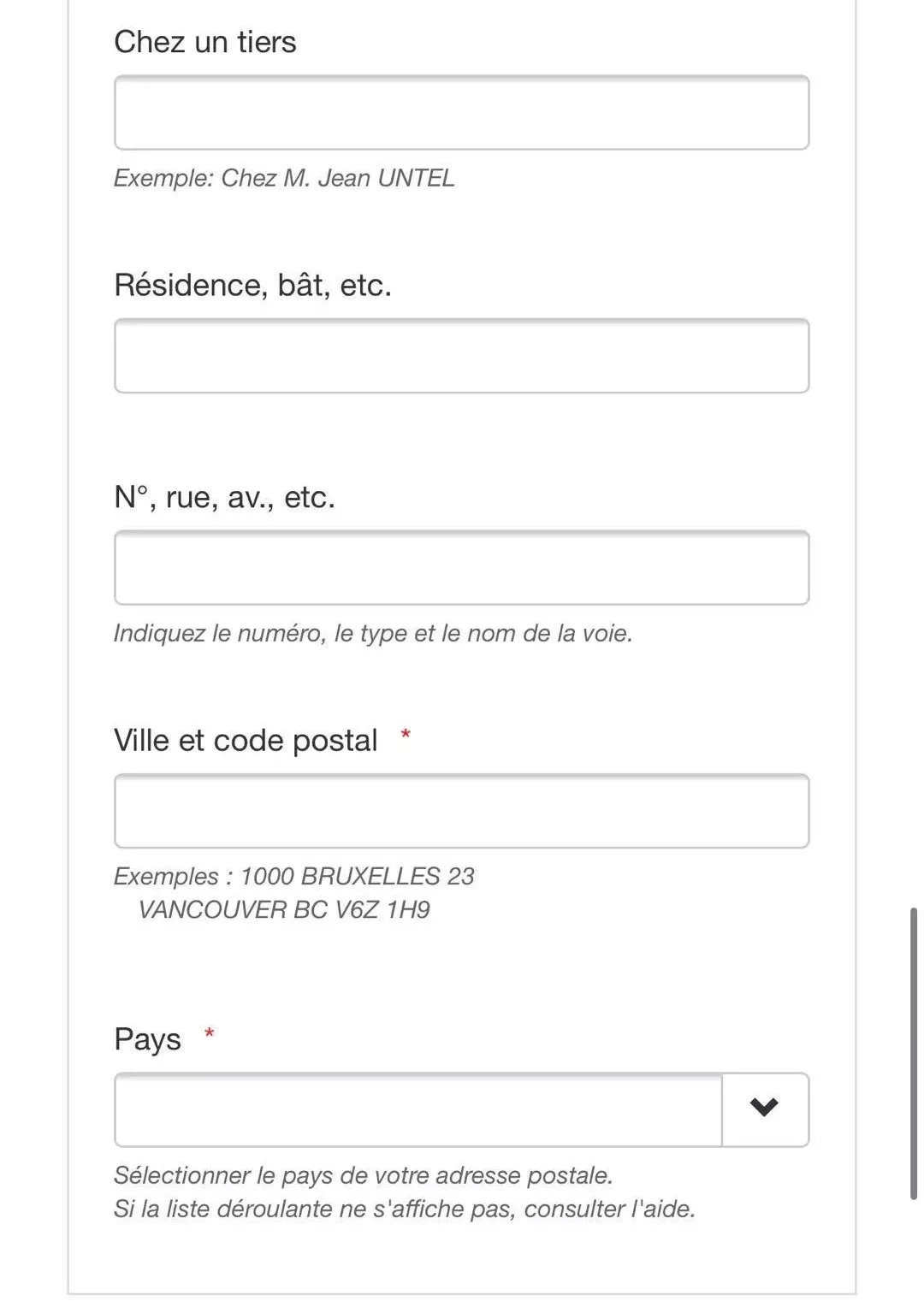Click "Sélectionner le pays de votre adresse postale" hint
This screenshot has width=924, height=1313.
tap(364, 1175)
